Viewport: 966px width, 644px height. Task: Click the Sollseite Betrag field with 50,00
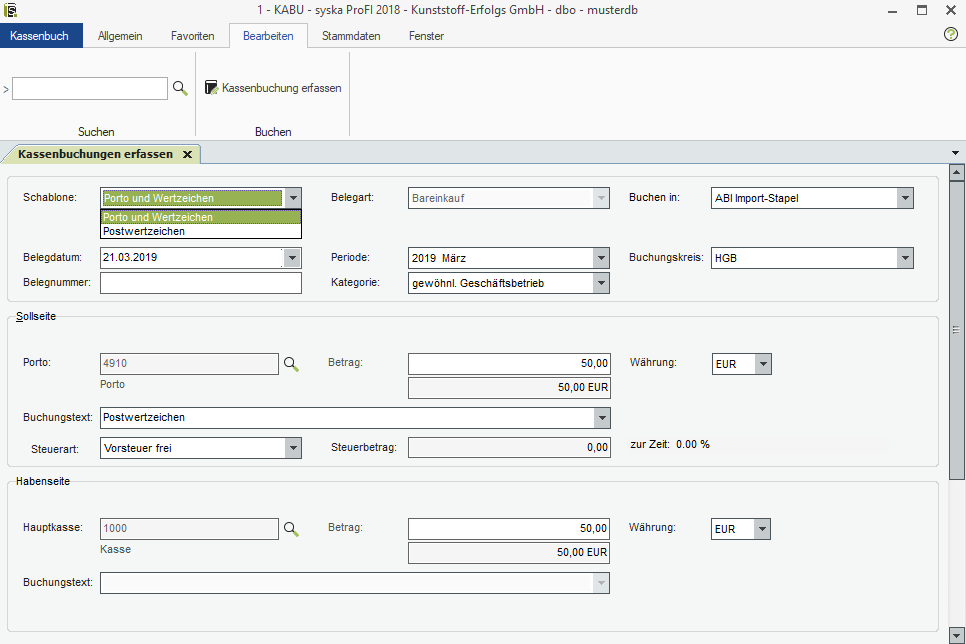tap(509, 364)
